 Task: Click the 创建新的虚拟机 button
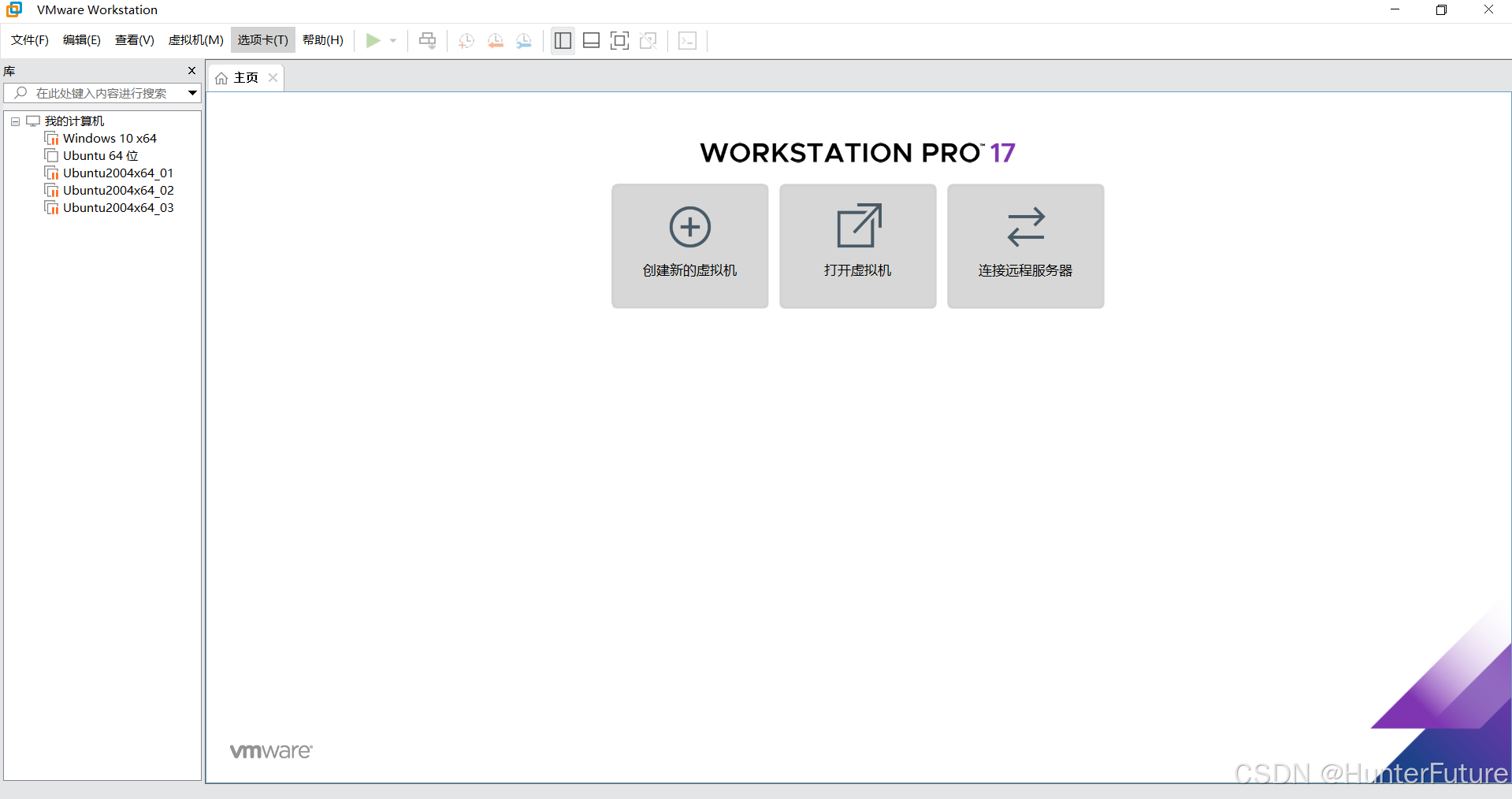tap(690, 246)
